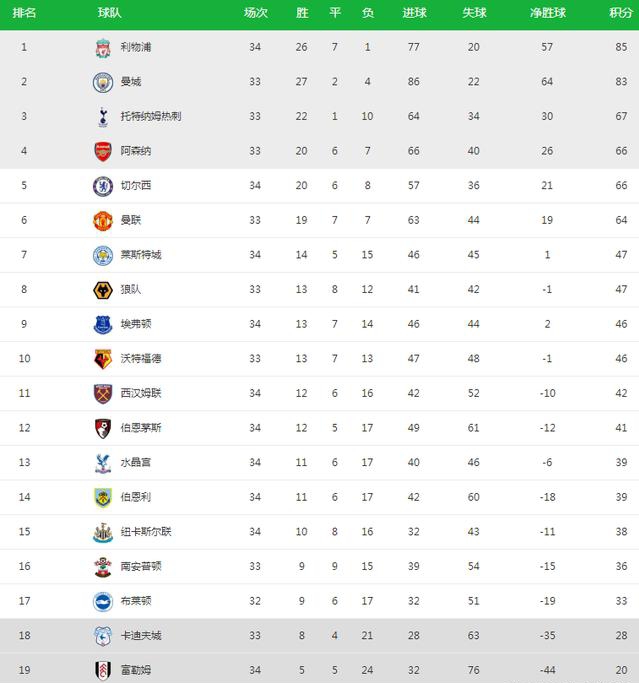639x683 pixels.
Task: Click the Arsenal cannon crest icon
Action: point(103,151)
